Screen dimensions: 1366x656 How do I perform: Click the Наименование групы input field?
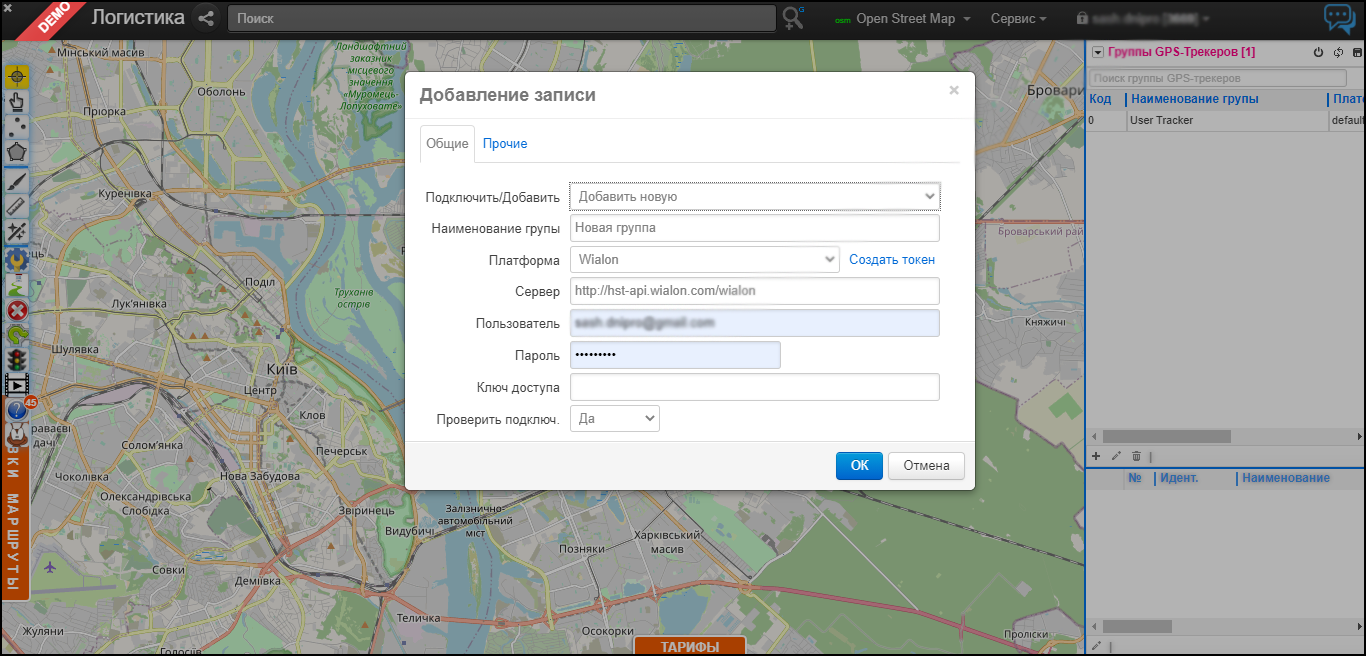[755, 228]
